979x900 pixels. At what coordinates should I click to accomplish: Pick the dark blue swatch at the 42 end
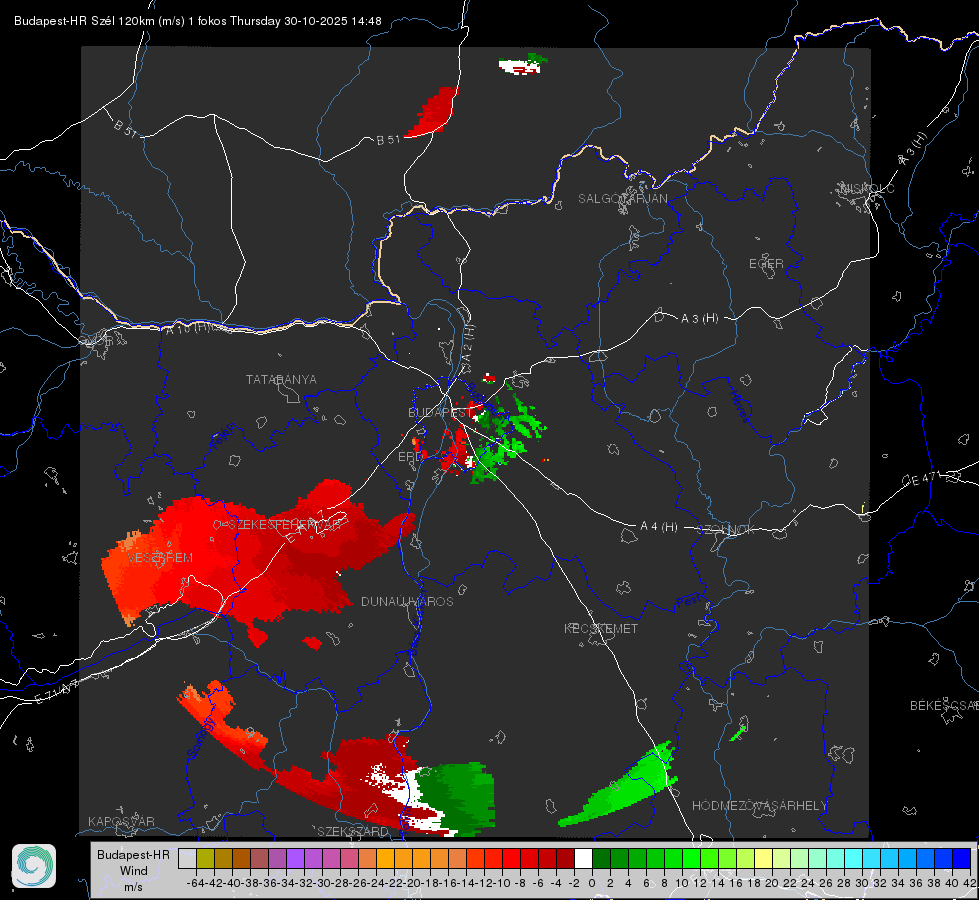[x=962, y=858]
